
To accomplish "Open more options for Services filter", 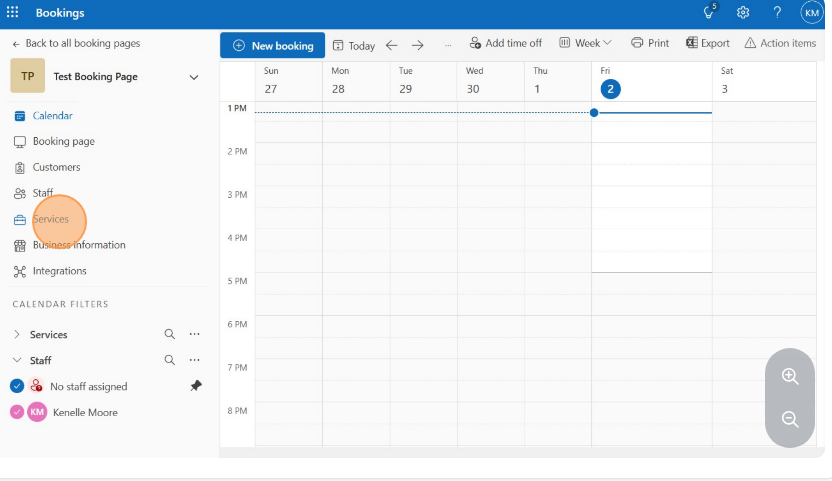I will coord(195,334).
